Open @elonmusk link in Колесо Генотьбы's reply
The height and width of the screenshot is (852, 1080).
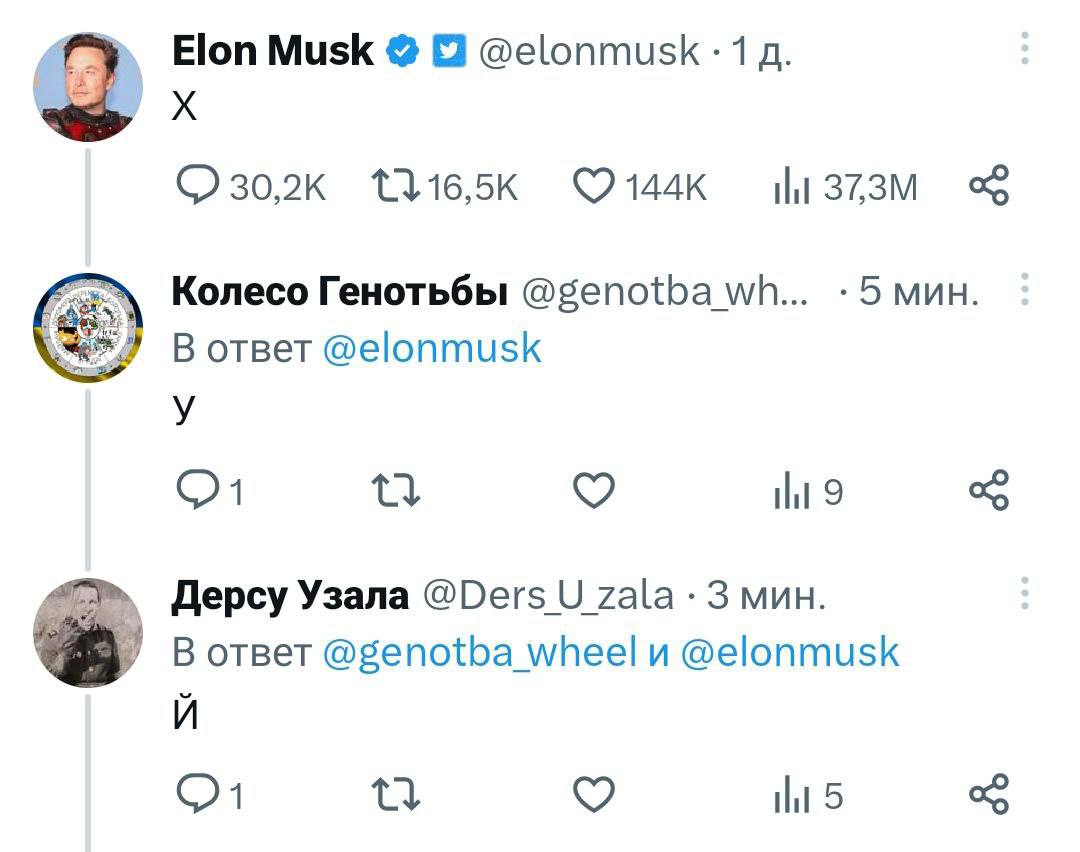point(432,348)
